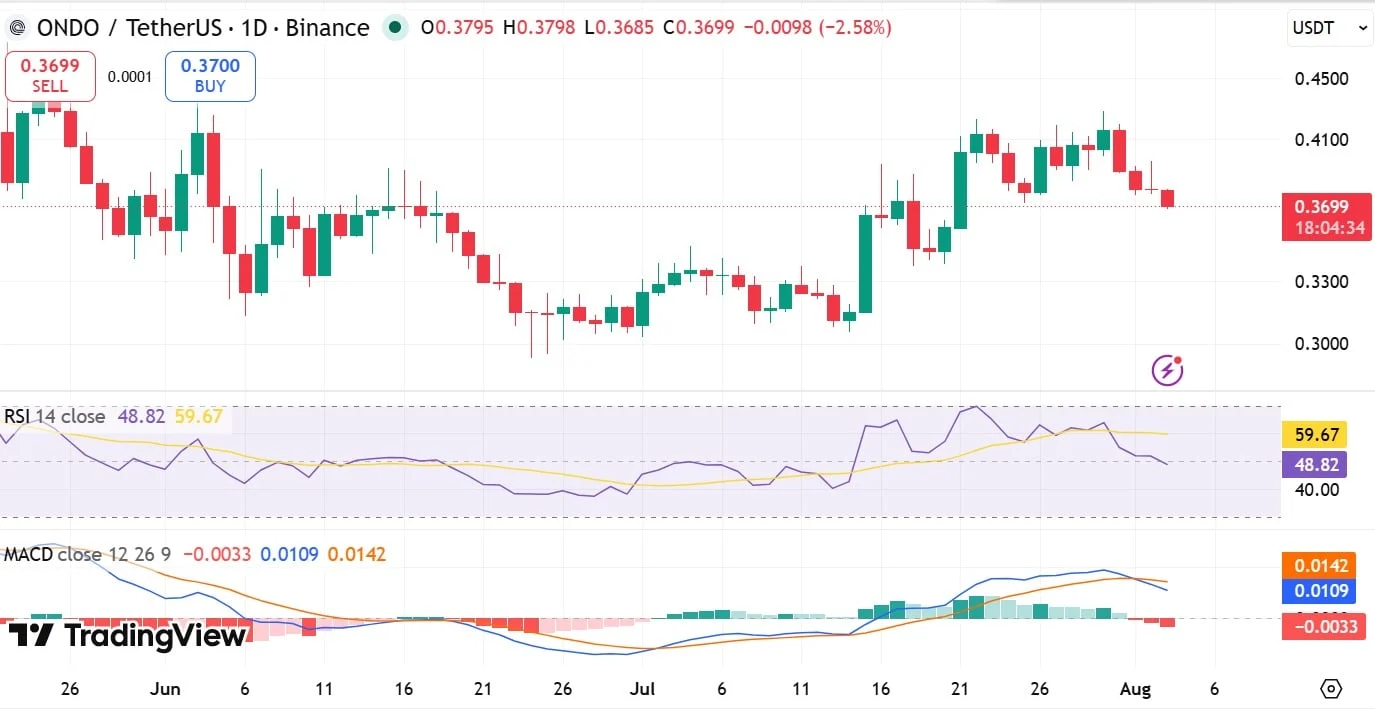Click the high price value H0.3798
Image resolution: width=1375 pixels, height=709 pixels.
tap(539, 28)
